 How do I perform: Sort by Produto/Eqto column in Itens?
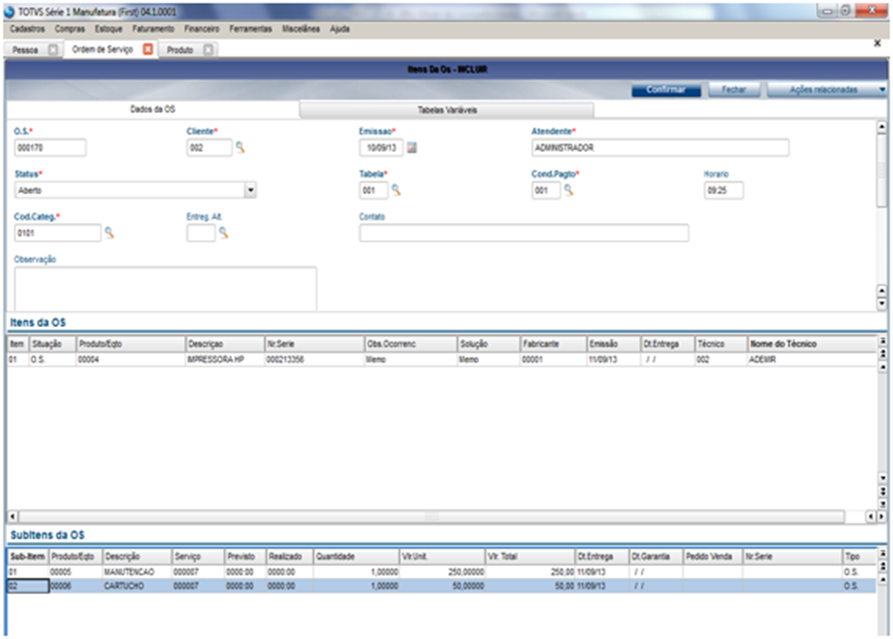(x=131, y=344)
